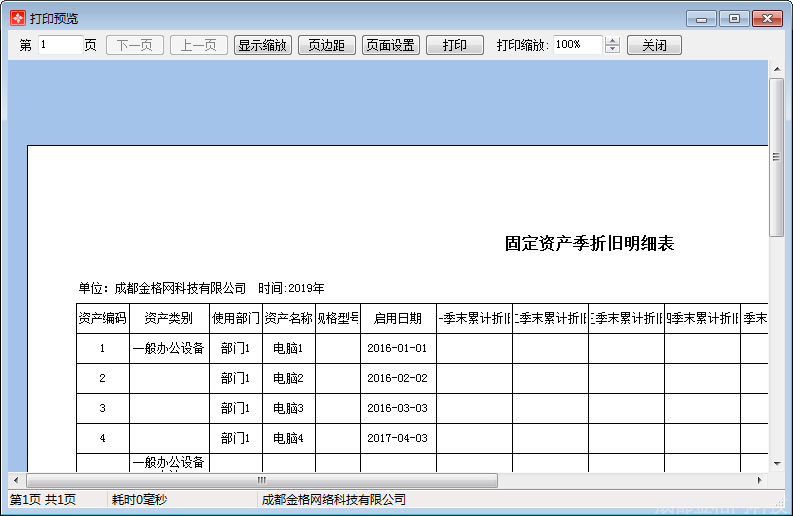Click the 打印 print button
Screen dimensions: 793x516
[x=455, y=45]
